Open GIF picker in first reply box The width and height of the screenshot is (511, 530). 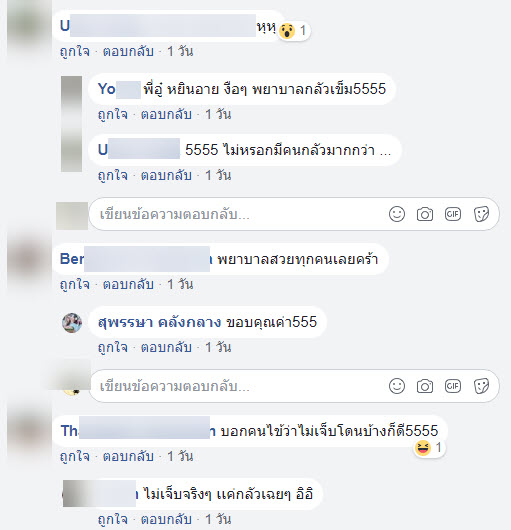pyautogui.click(x=453, y=214)
